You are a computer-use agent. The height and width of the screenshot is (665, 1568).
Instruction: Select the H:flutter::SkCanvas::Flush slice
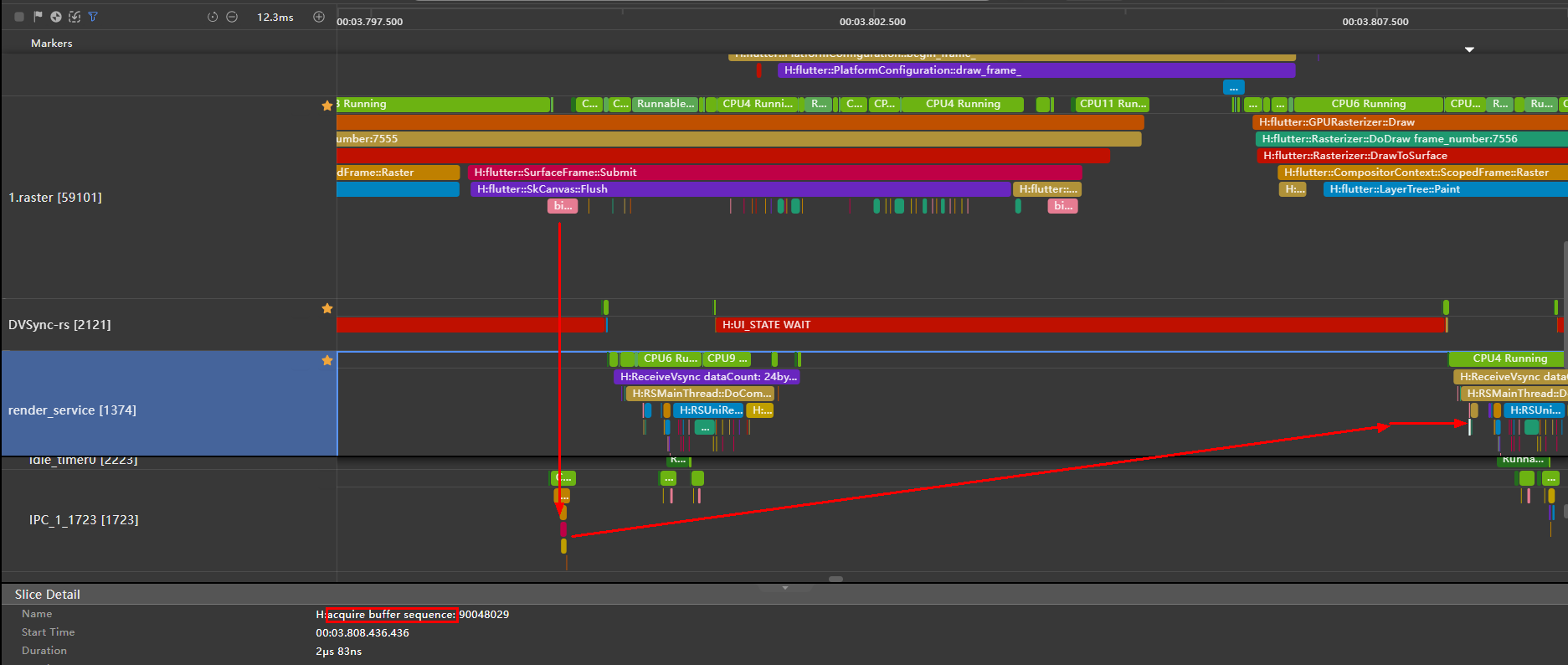(x=740, y=189)
